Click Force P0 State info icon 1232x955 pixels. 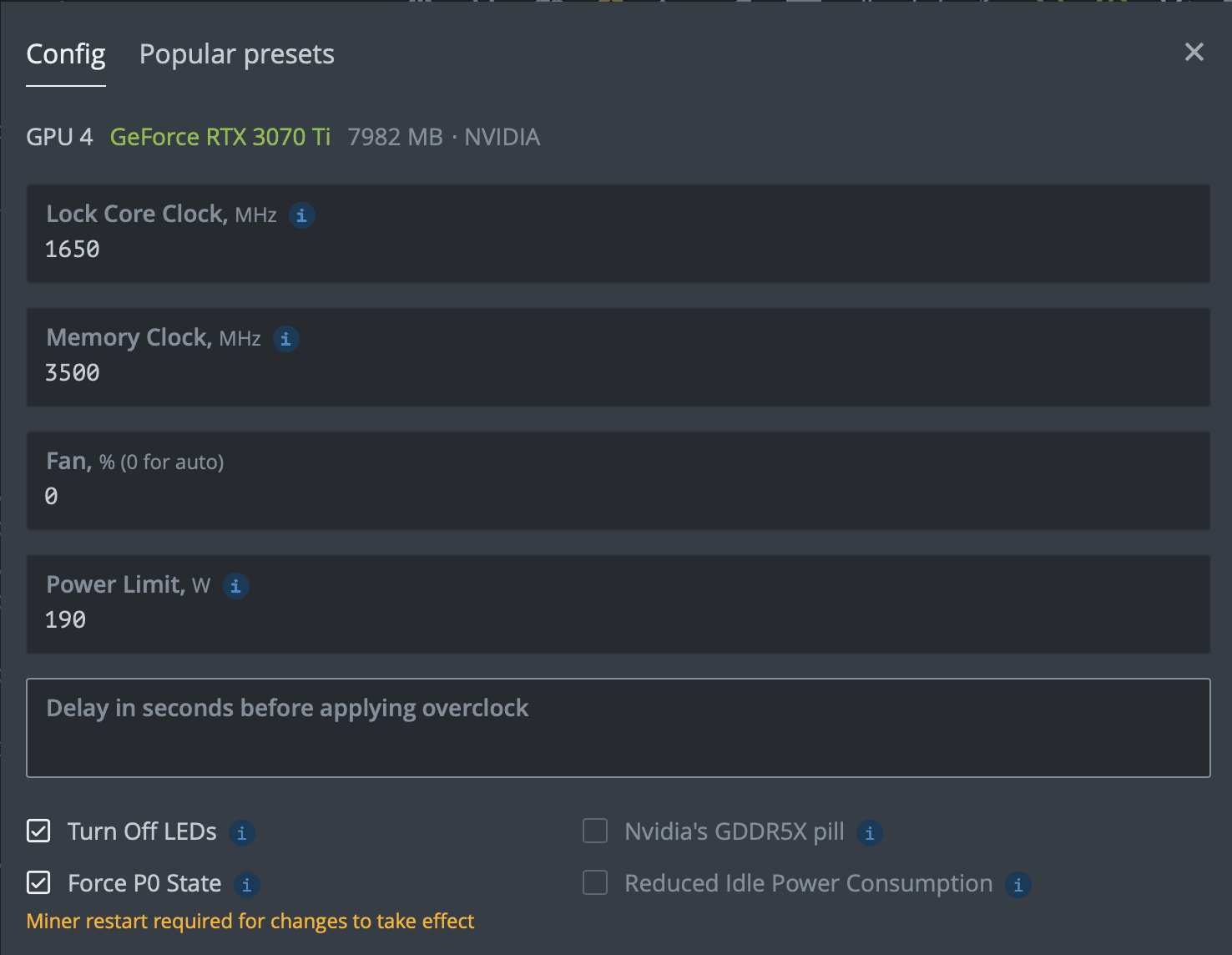coord(246,885)
